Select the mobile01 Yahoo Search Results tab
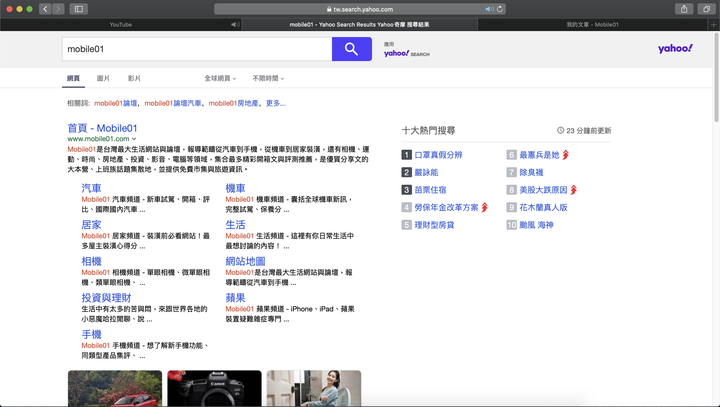This screenshot has height=407, width=720. click(x=360, y=24)
